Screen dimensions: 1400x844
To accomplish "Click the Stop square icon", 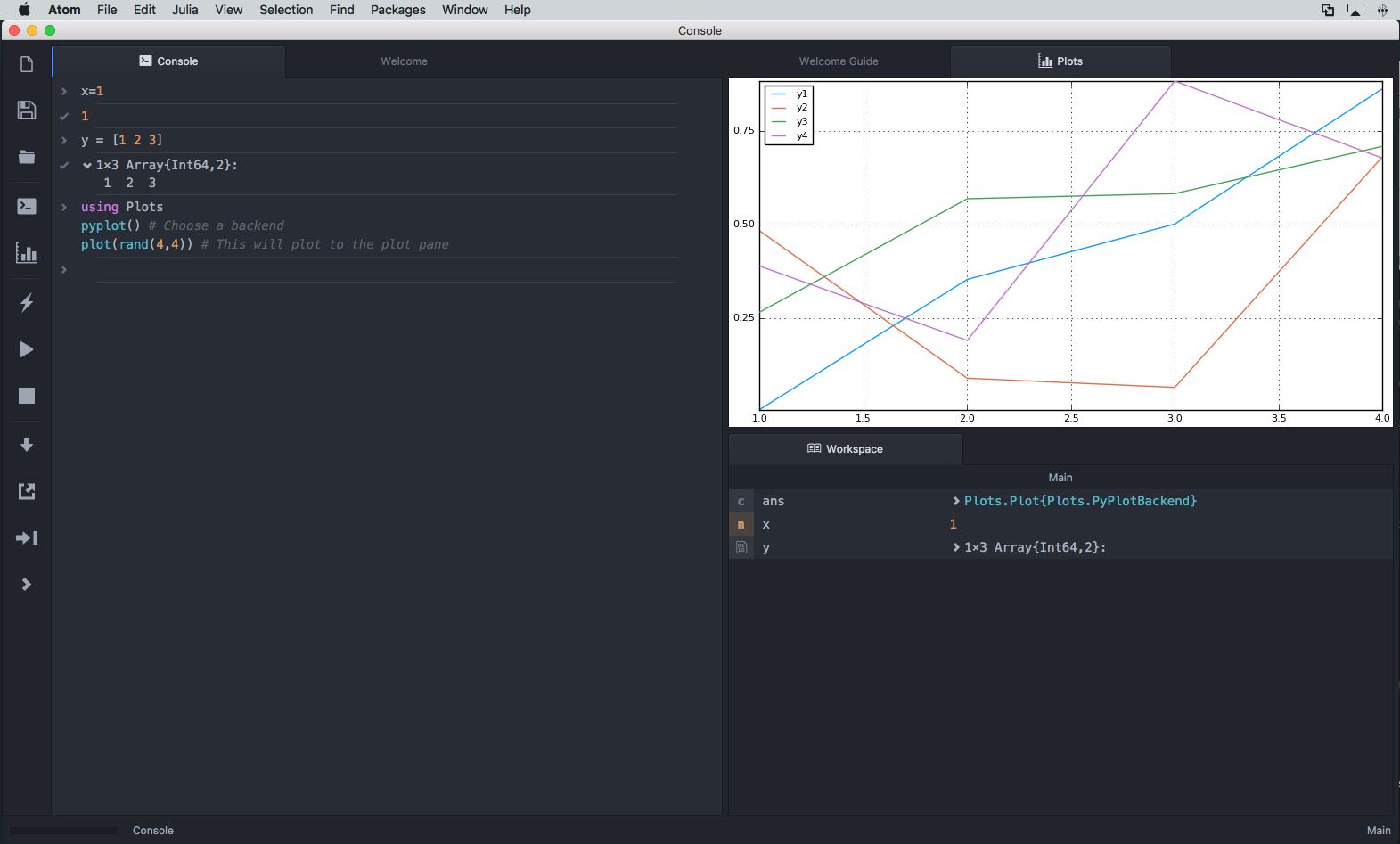I will pyautogui.click(x=27, y=396).
